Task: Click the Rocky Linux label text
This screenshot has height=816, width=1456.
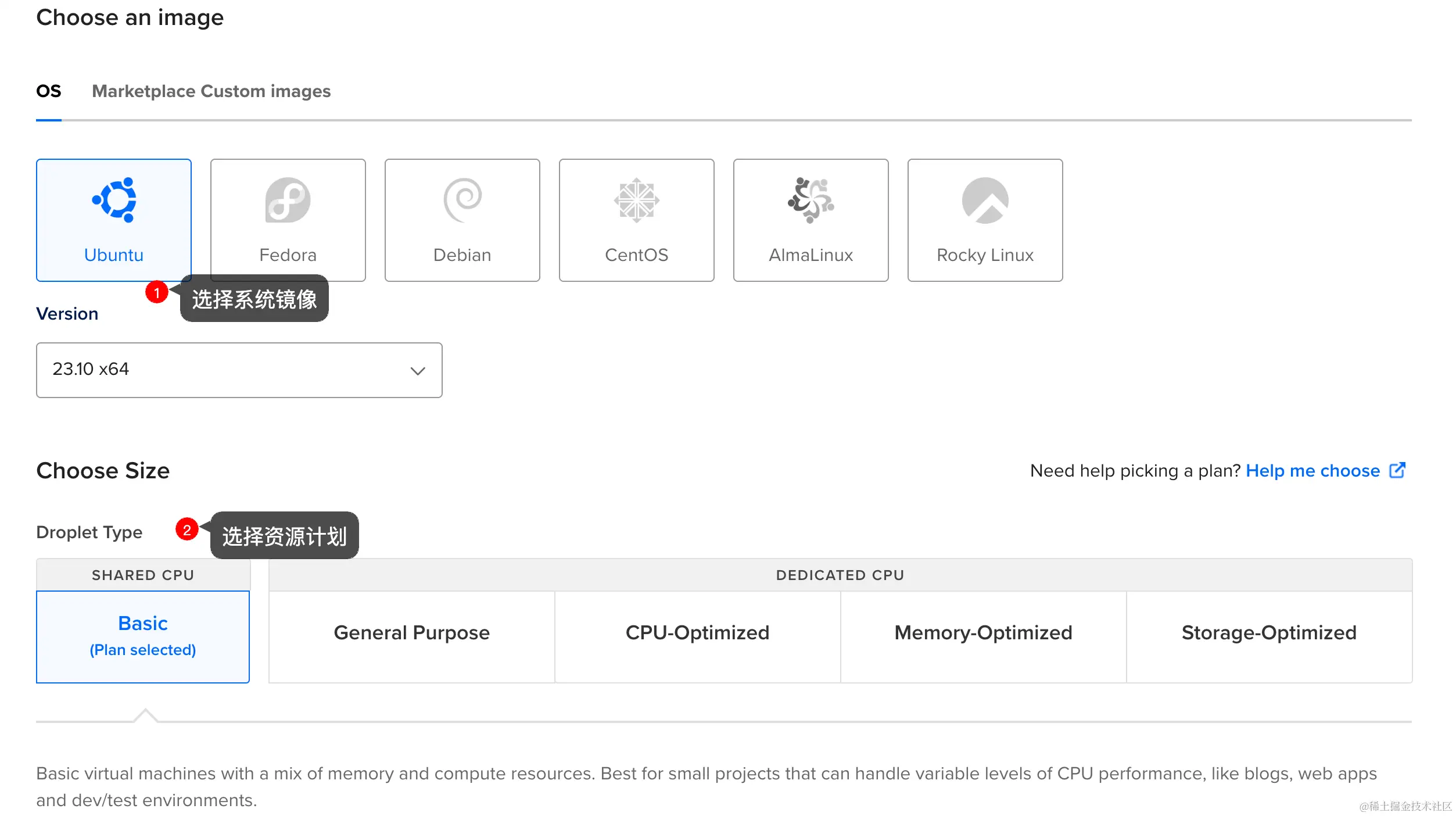Action: tap(985, 255)
